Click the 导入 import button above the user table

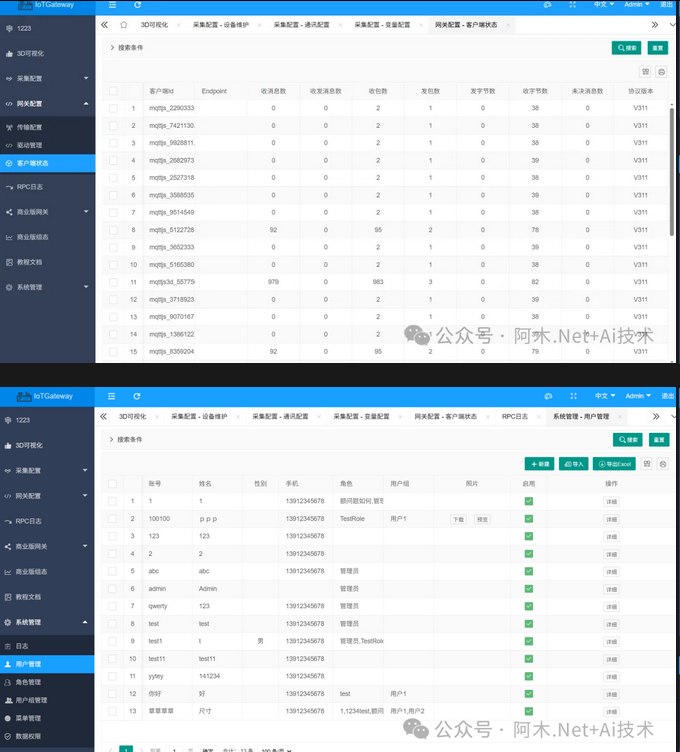click(x=573, y=464)
